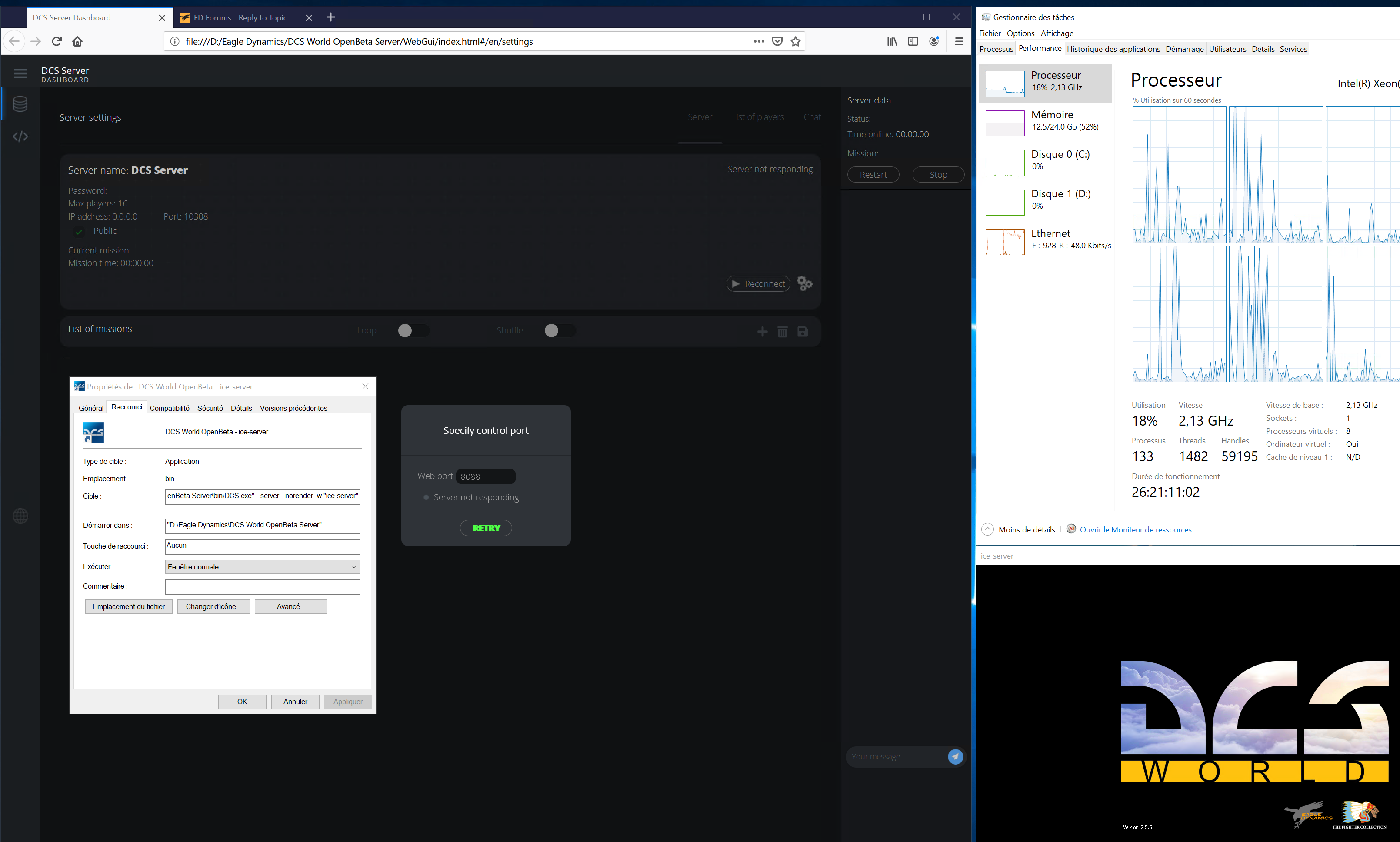Open Firefox application menu
1400x842 pixels.
pos(959,41)
